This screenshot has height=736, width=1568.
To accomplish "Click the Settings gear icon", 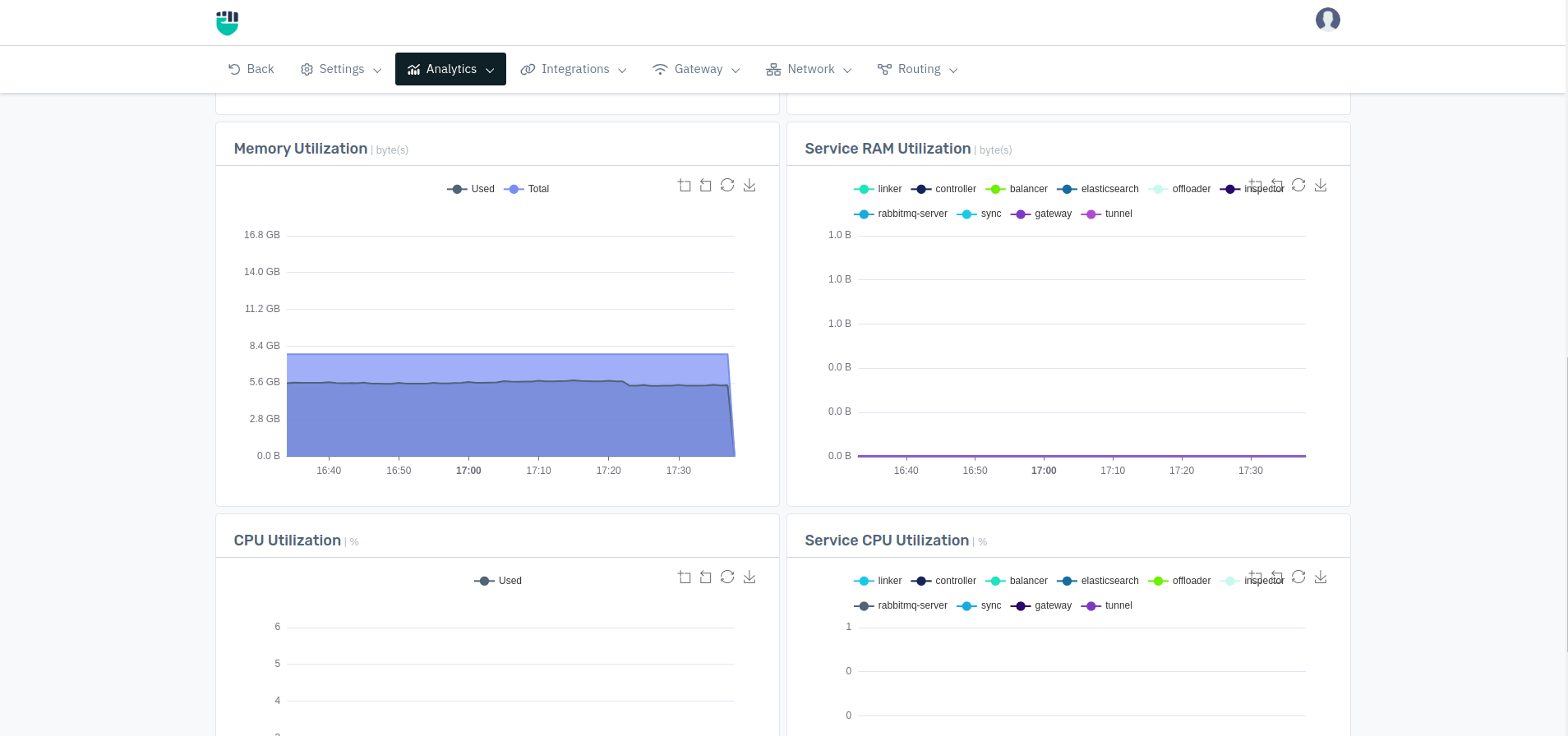I will tap(307, 70).
